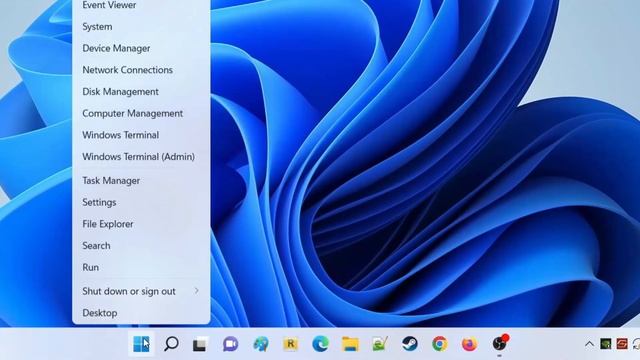
Task: Open the red system tray icon
Action: coord(622,344)
